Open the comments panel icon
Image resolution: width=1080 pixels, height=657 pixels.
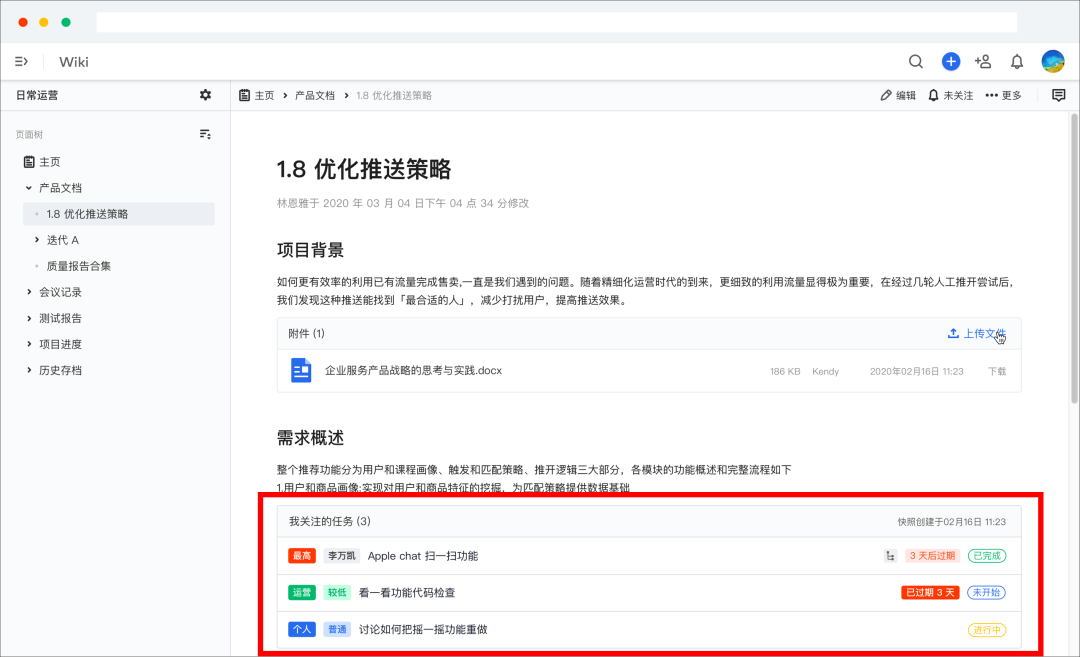(1057, 95)
